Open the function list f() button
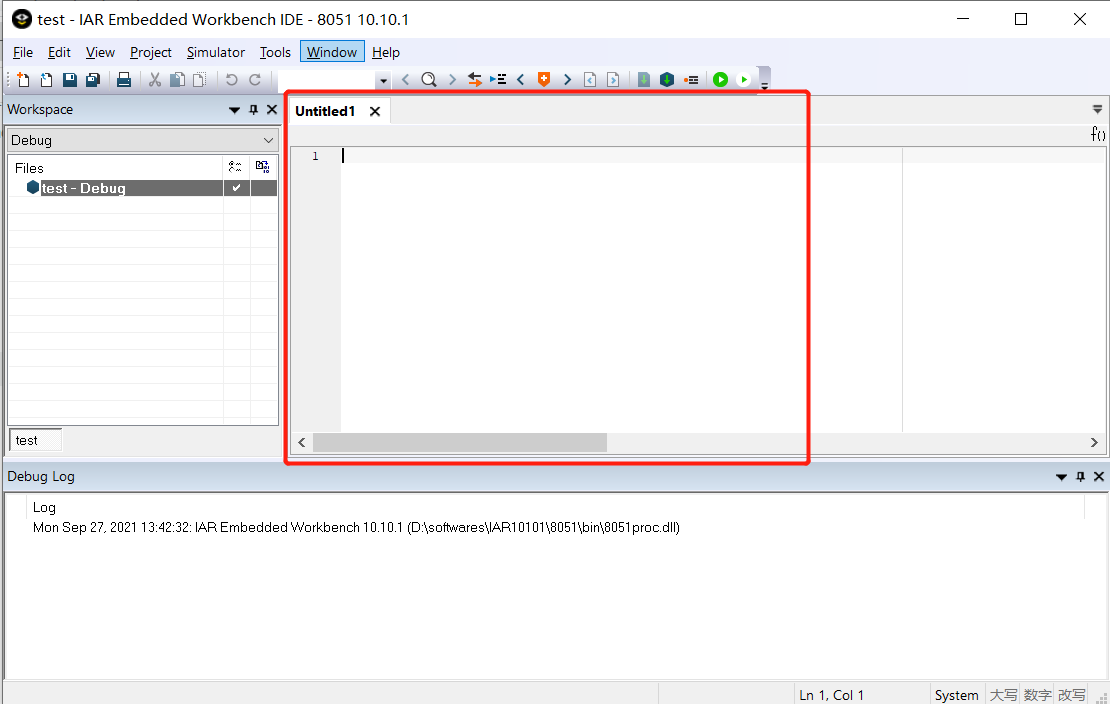 (x=1098, y=133)
